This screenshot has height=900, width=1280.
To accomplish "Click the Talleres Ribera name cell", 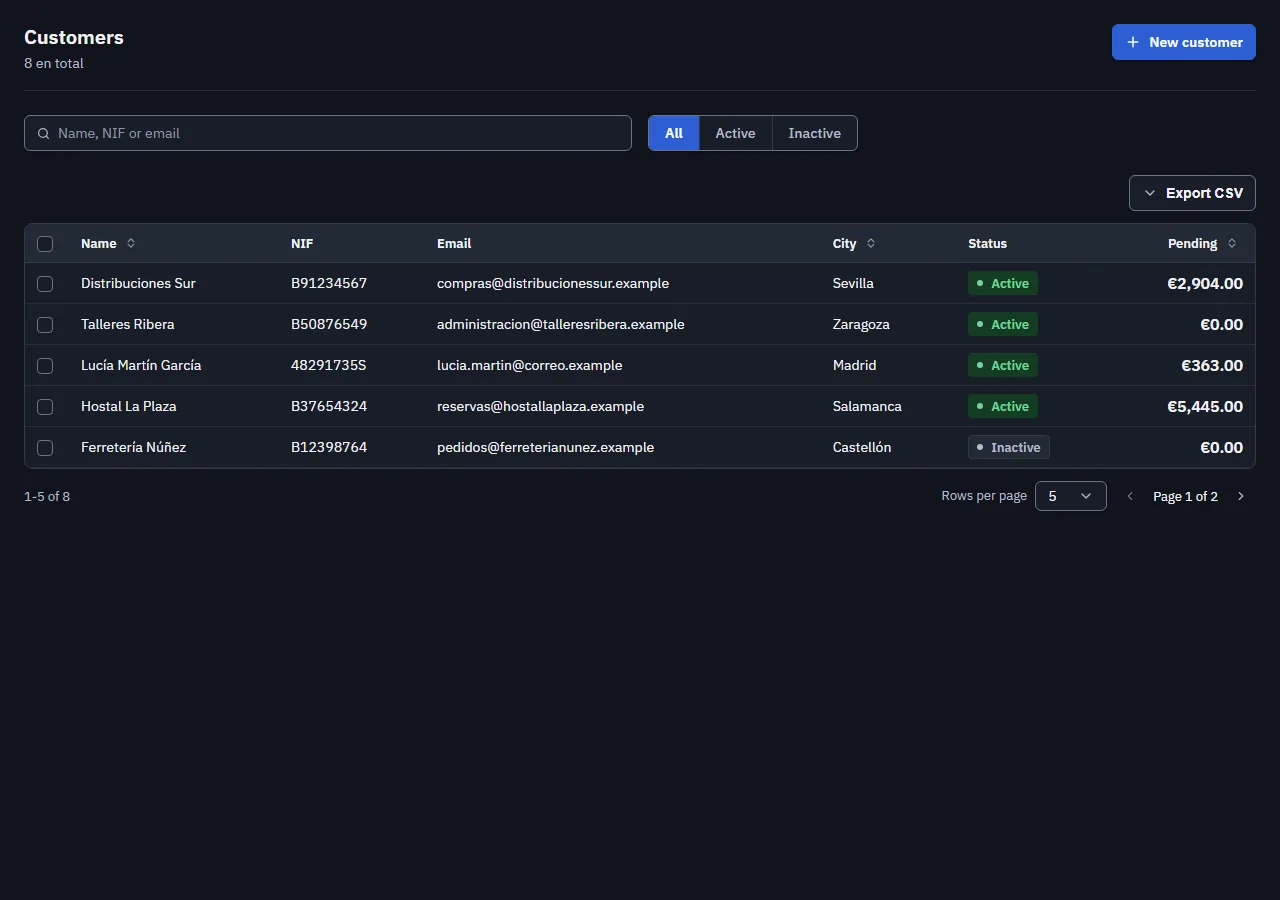I will click(128, 325).
